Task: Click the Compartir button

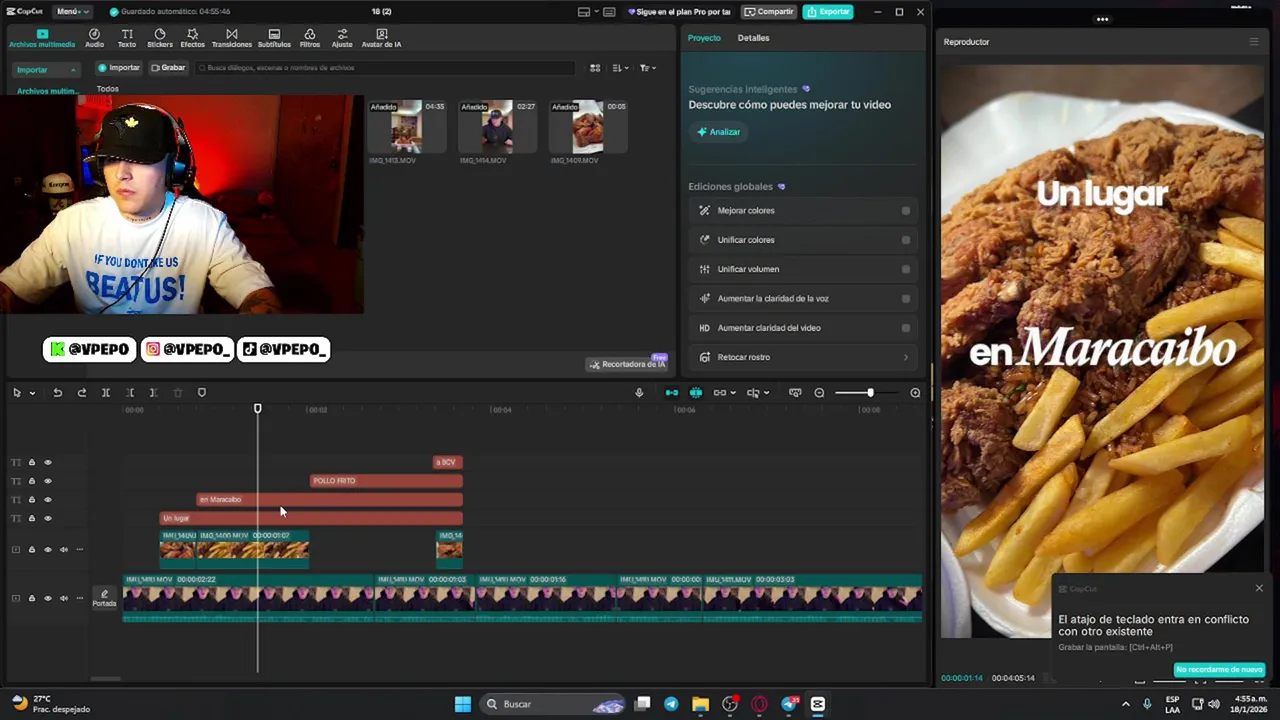Action: (769, 12)
